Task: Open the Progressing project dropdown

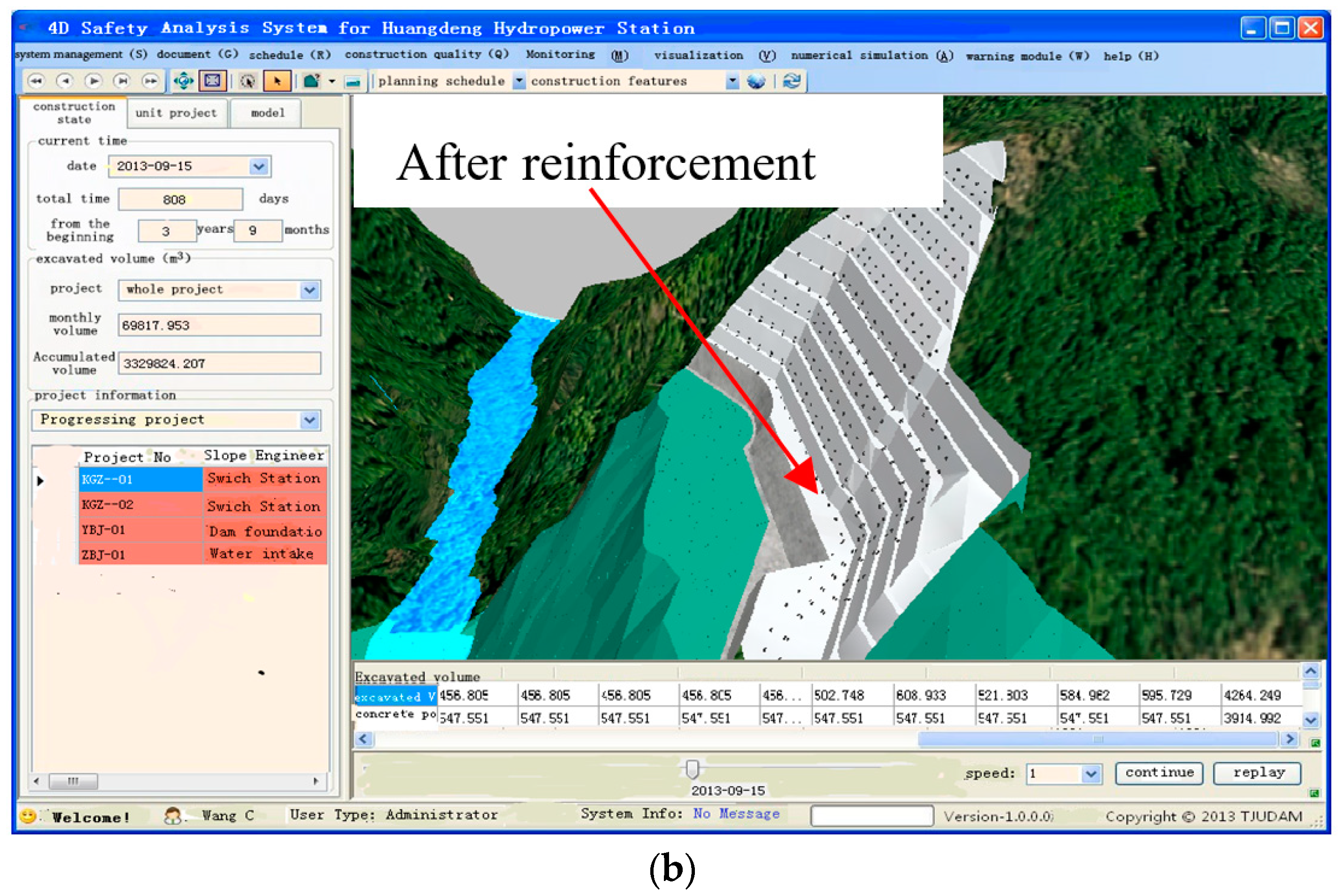Action: [x=309, y=420]
